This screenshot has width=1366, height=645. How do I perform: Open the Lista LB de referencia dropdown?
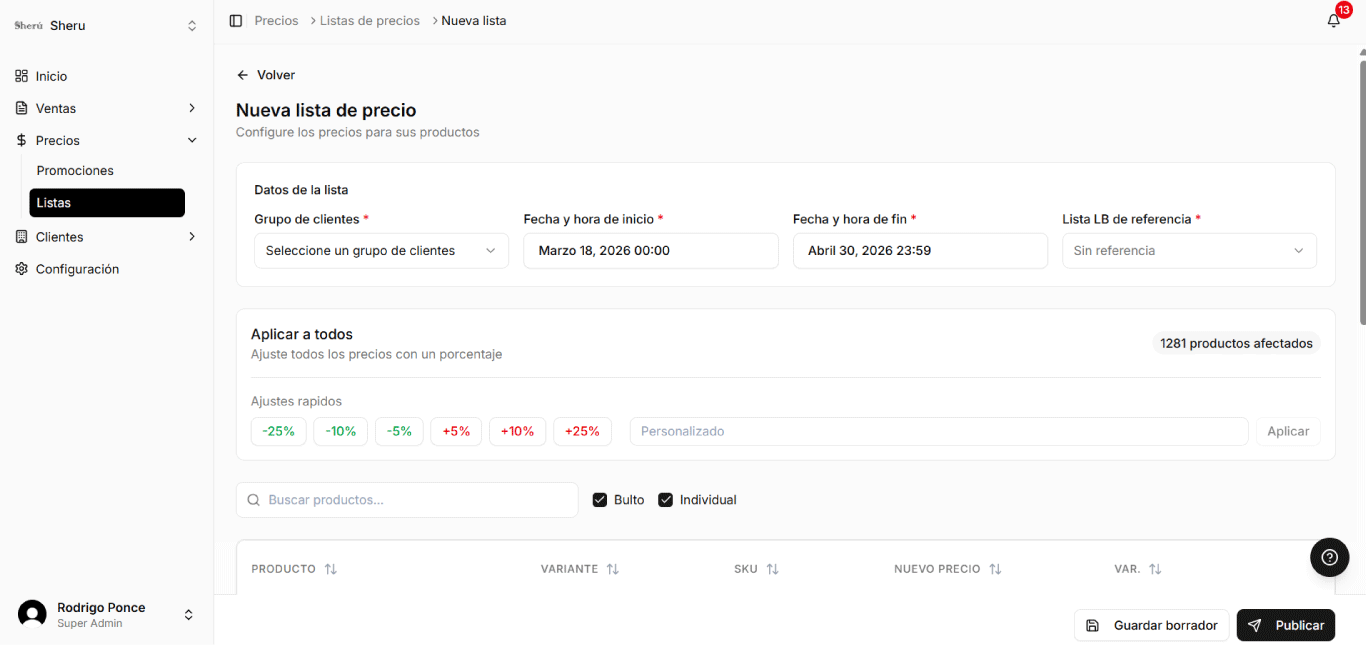point(1189,251)
